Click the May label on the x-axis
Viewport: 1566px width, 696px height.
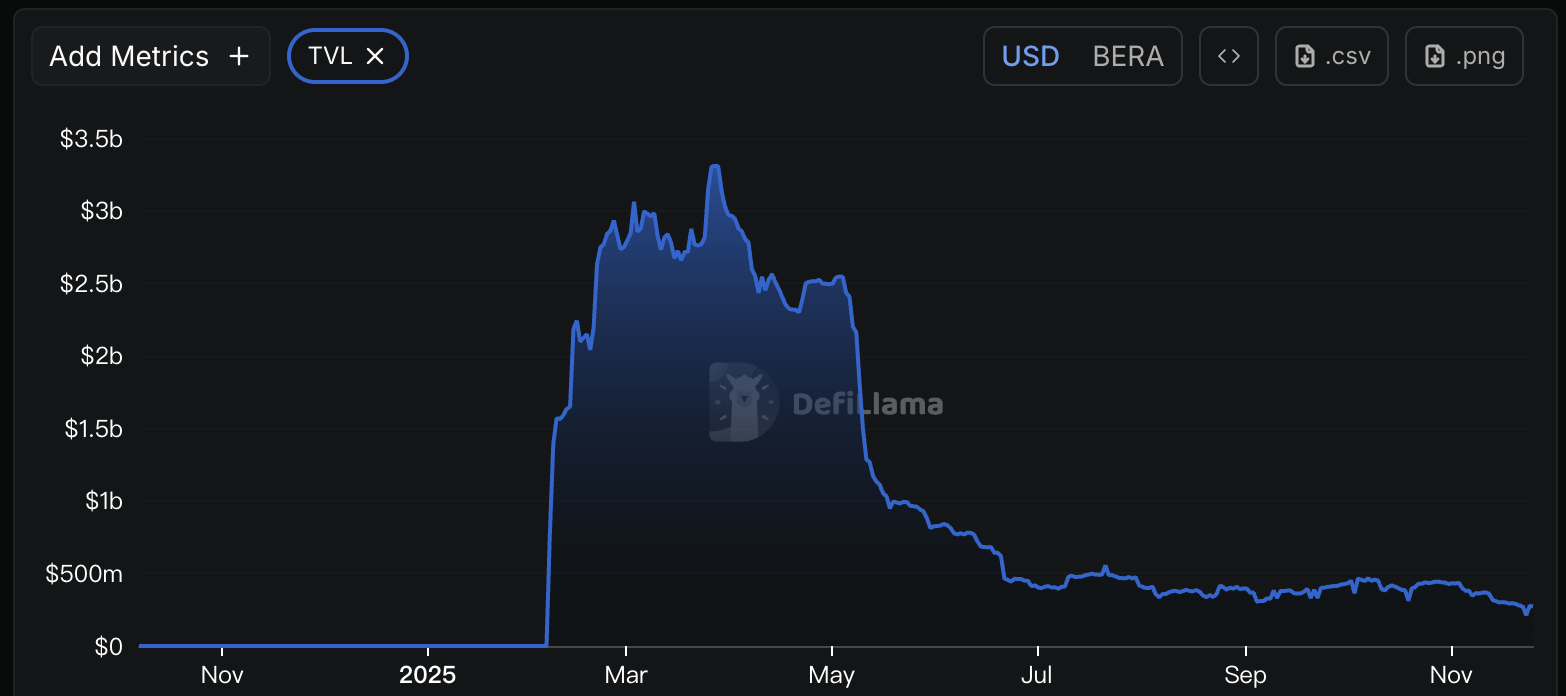[832, 675]
